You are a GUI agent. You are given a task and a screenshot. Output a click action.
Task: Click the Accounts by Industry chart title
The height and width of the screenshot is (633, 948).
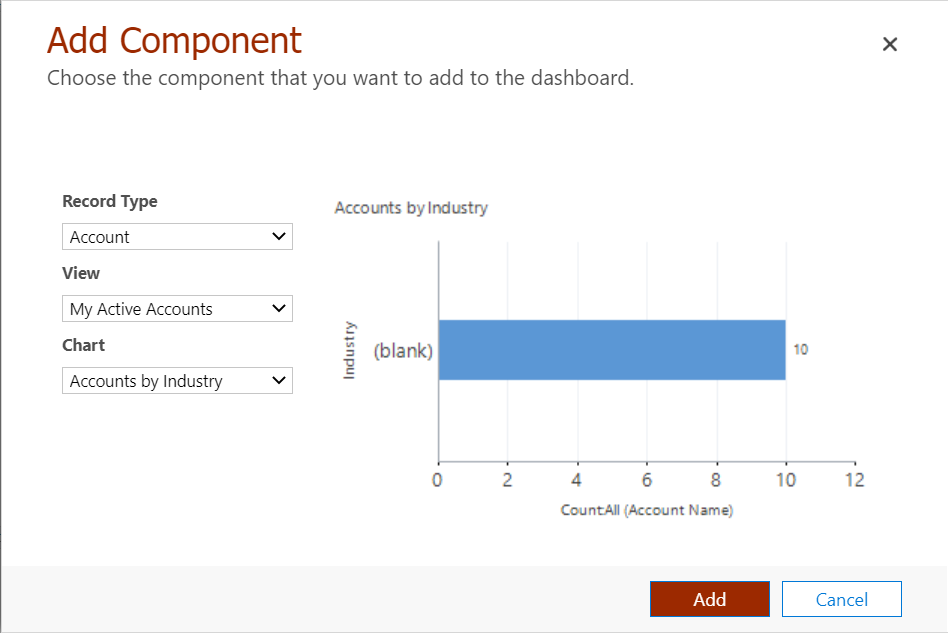410,208
